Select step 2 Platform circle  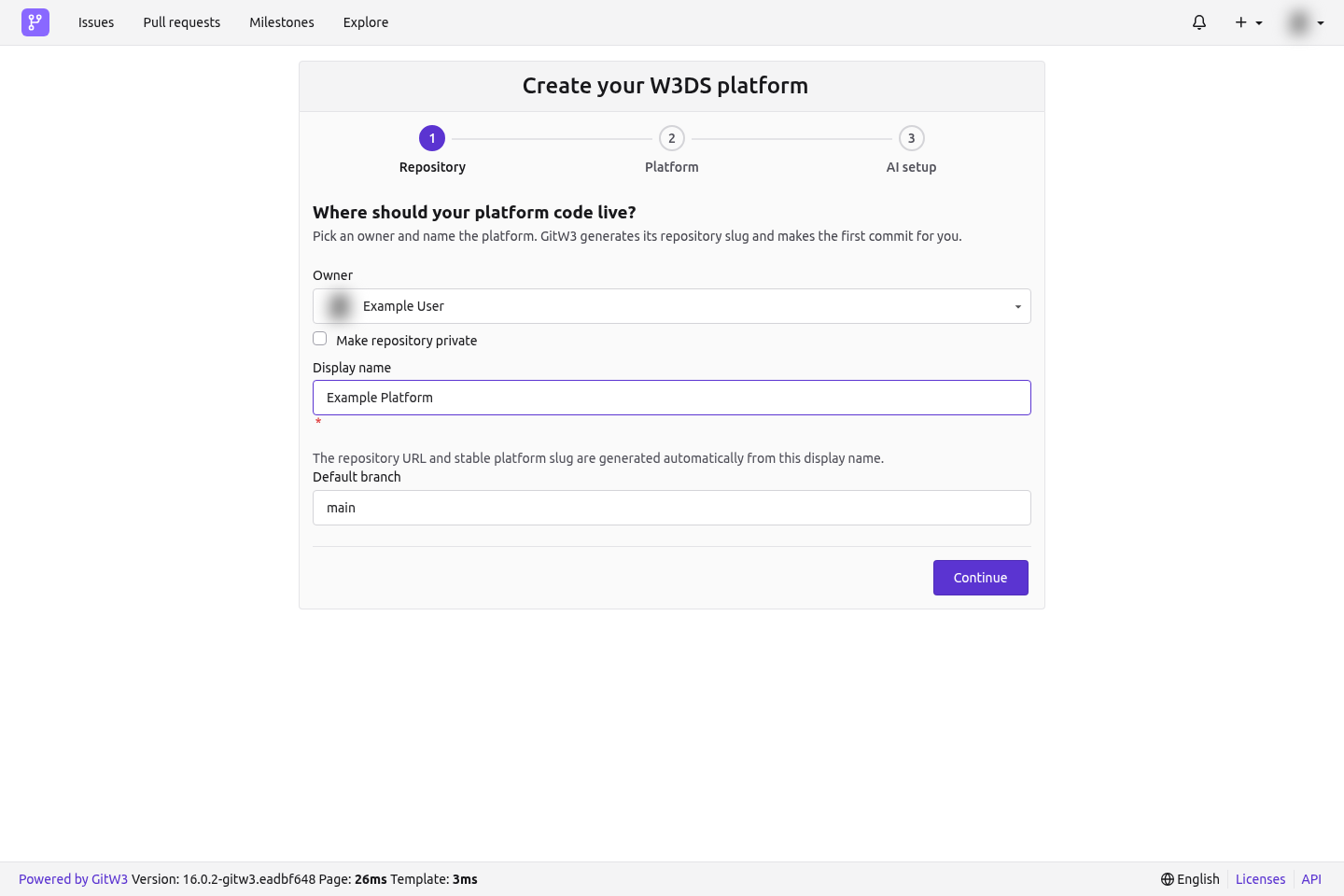[672, 138]
